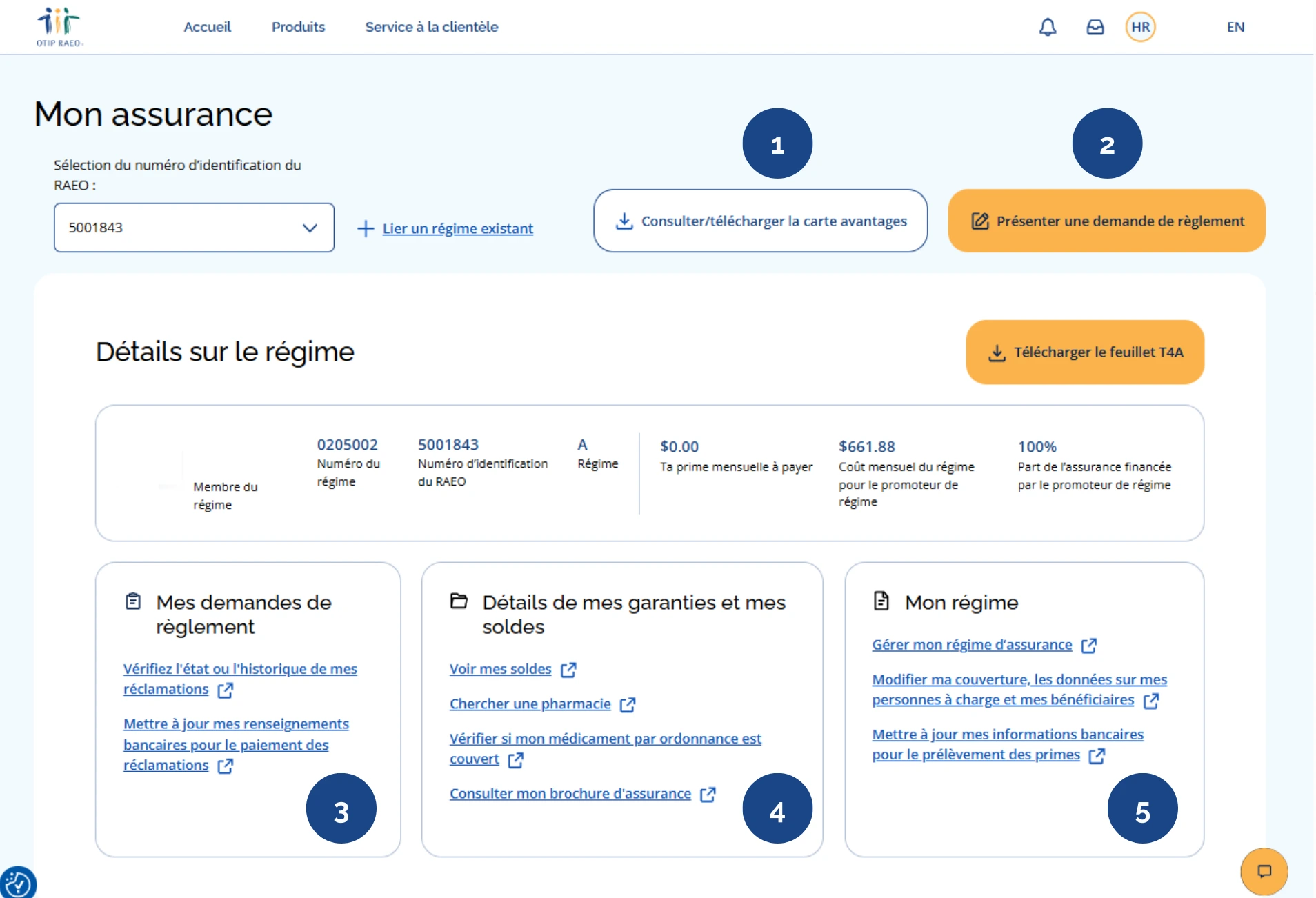Open the Produits menu
The height and width of the screenshot is (898, 1316).
[298, 27]
